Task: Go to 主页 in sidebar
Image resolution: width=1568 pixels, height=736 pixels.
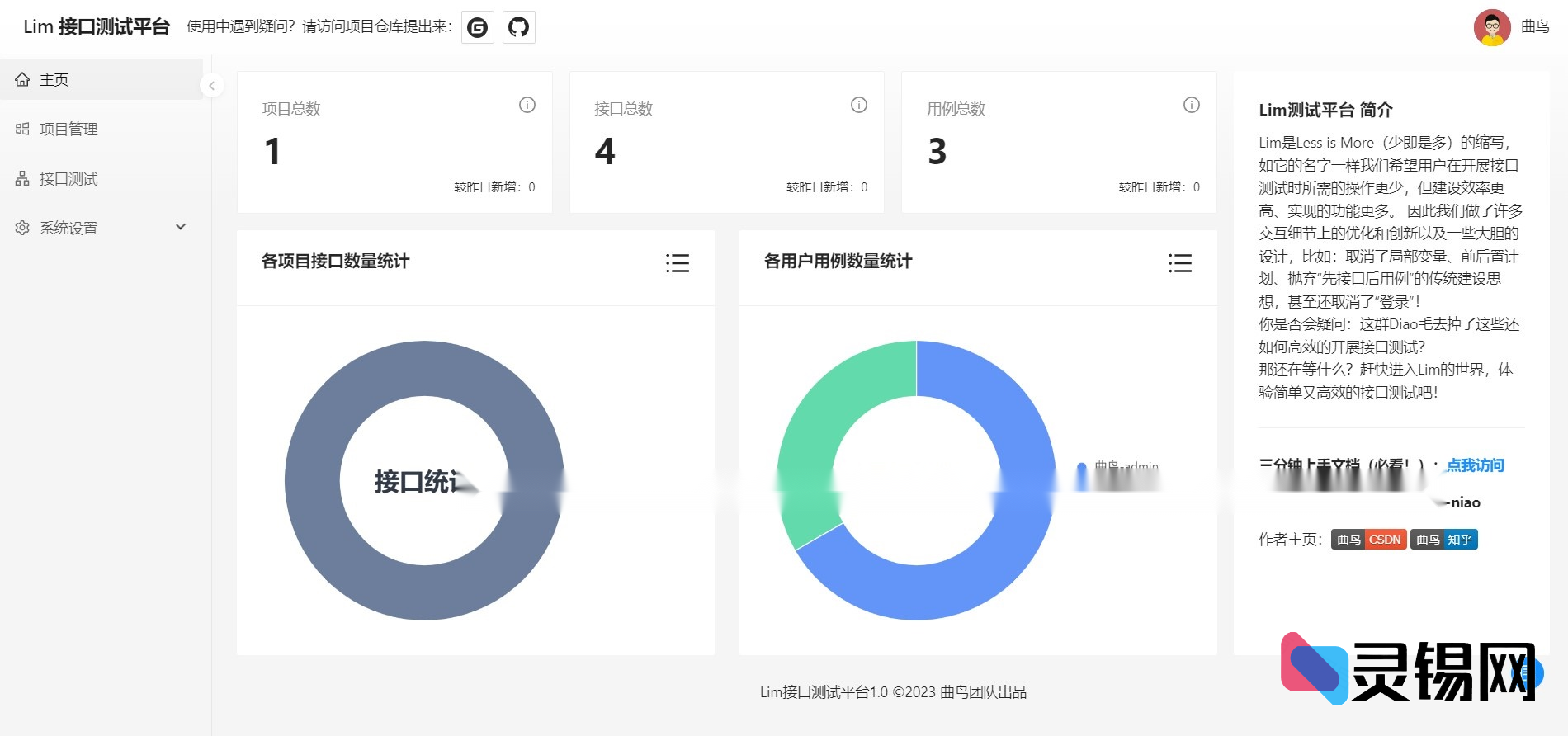Action: coord(101,79)
